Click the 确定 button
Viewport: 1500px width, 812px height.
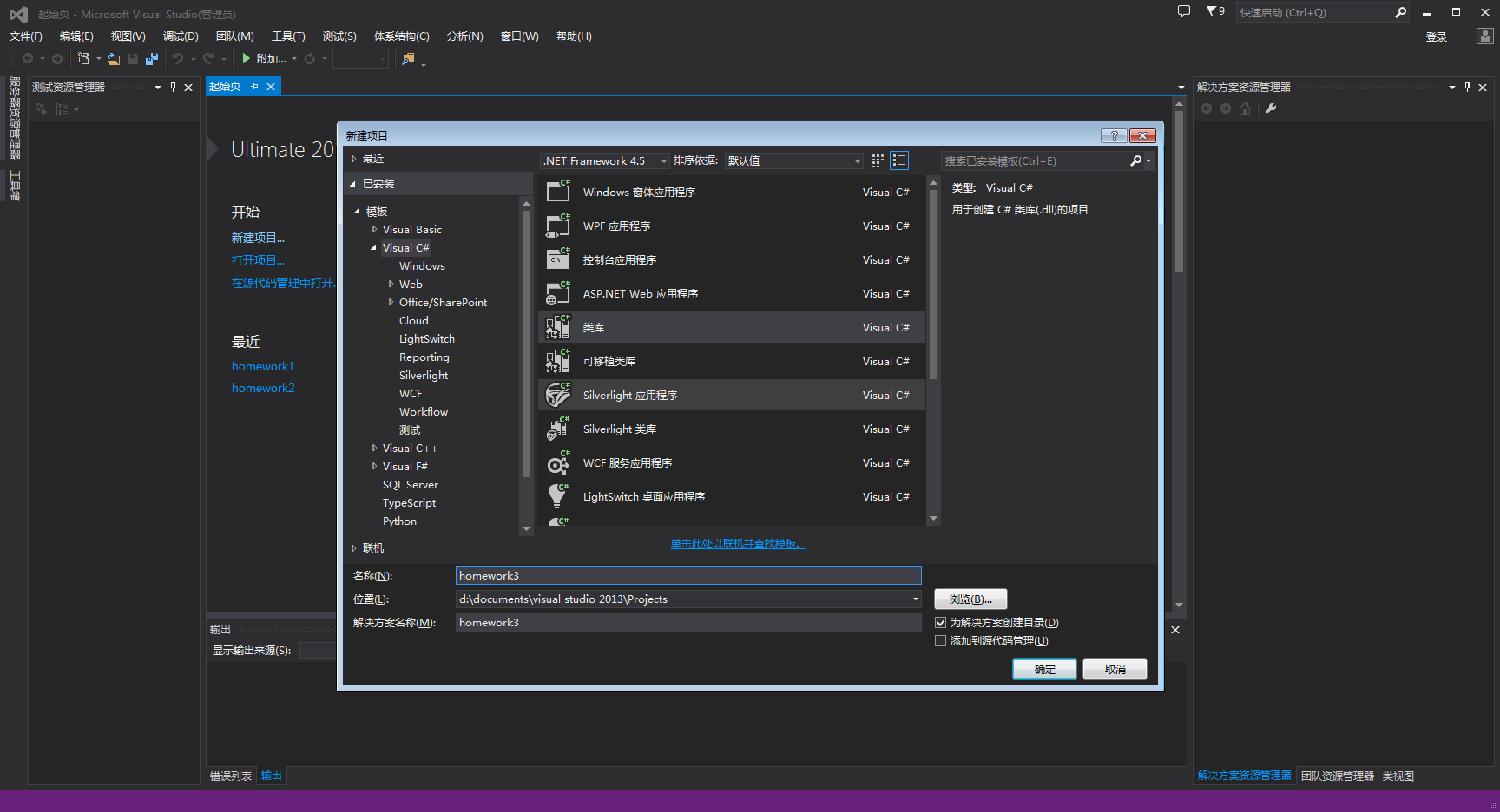[1044, 670]
